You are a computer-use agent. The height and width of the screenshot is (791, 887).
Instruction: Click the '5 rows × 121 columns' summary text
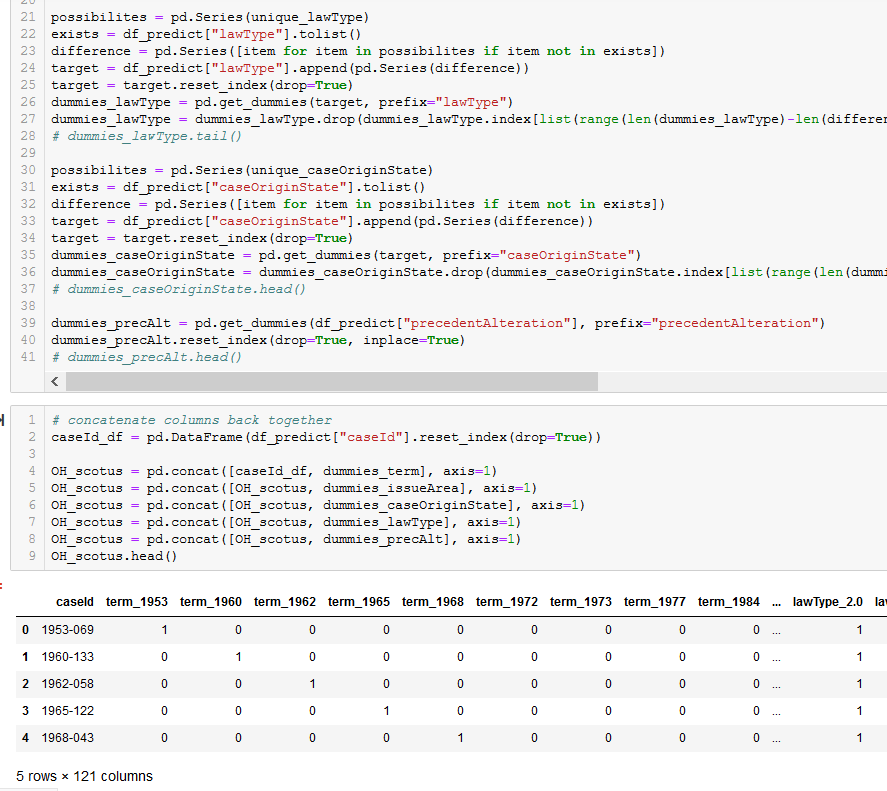84,776
